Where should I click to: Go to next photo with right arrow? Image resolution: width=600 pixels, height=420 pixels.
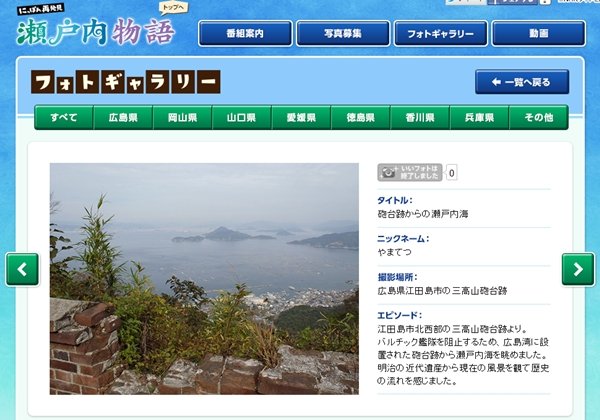click(x=578, y=269)
